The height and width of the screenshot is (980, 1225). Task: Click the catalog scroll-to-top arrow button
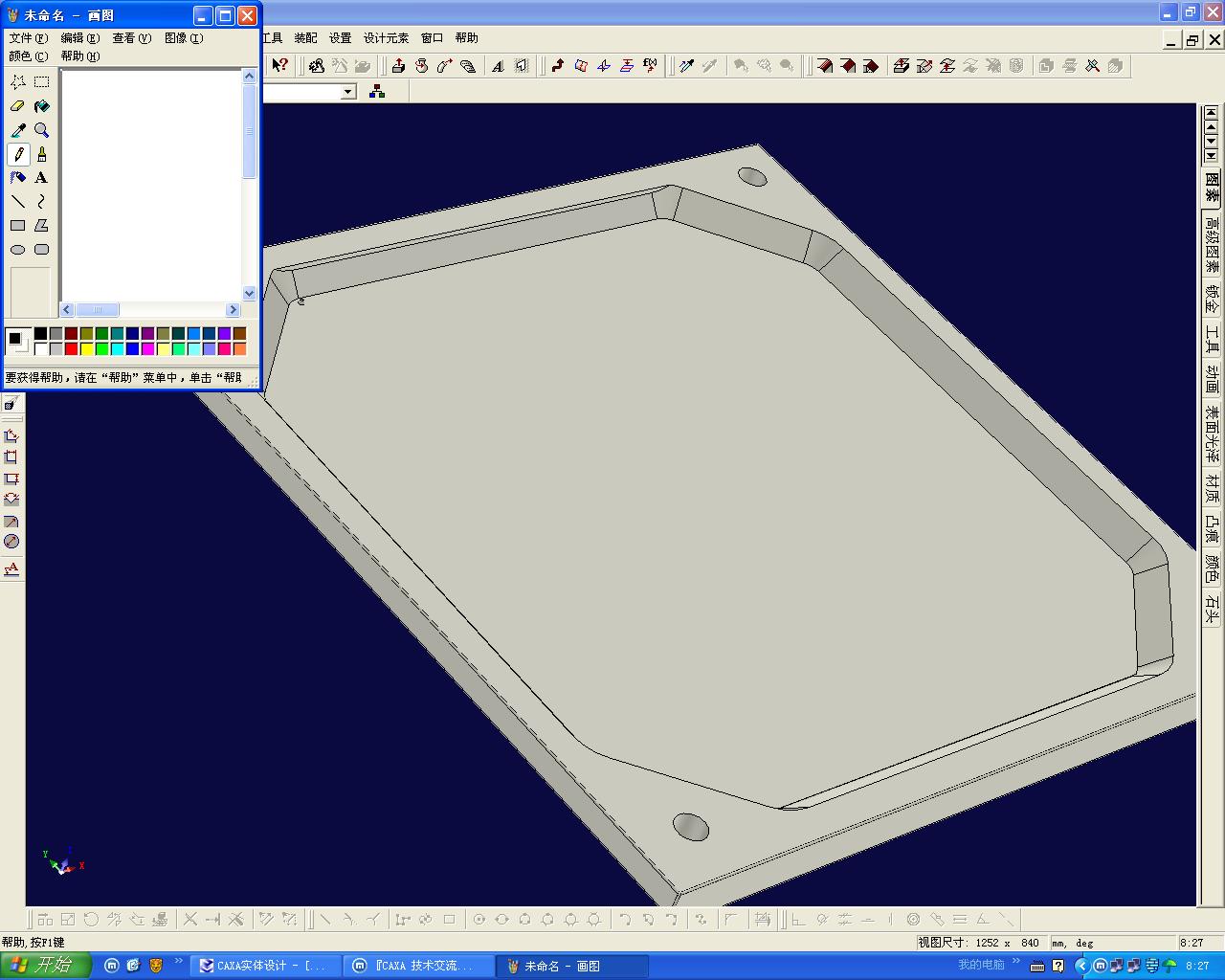pos(1212,113)
